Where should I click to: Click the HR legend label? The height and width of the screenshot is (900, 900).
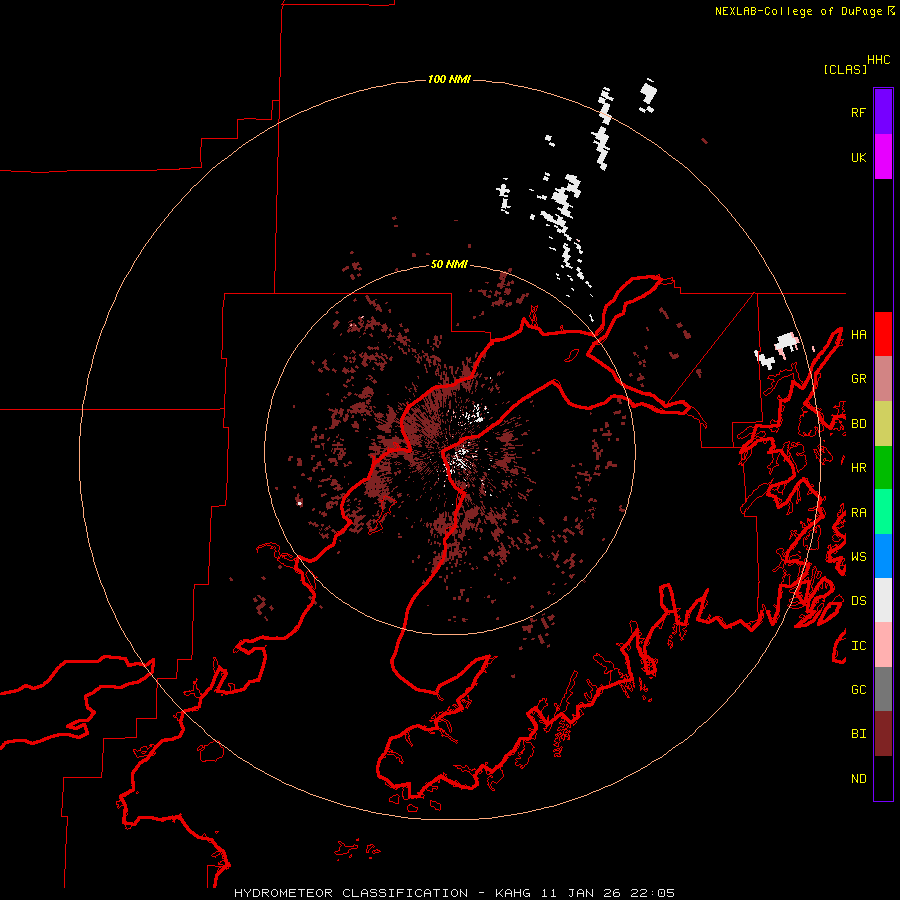pos(858,468)
